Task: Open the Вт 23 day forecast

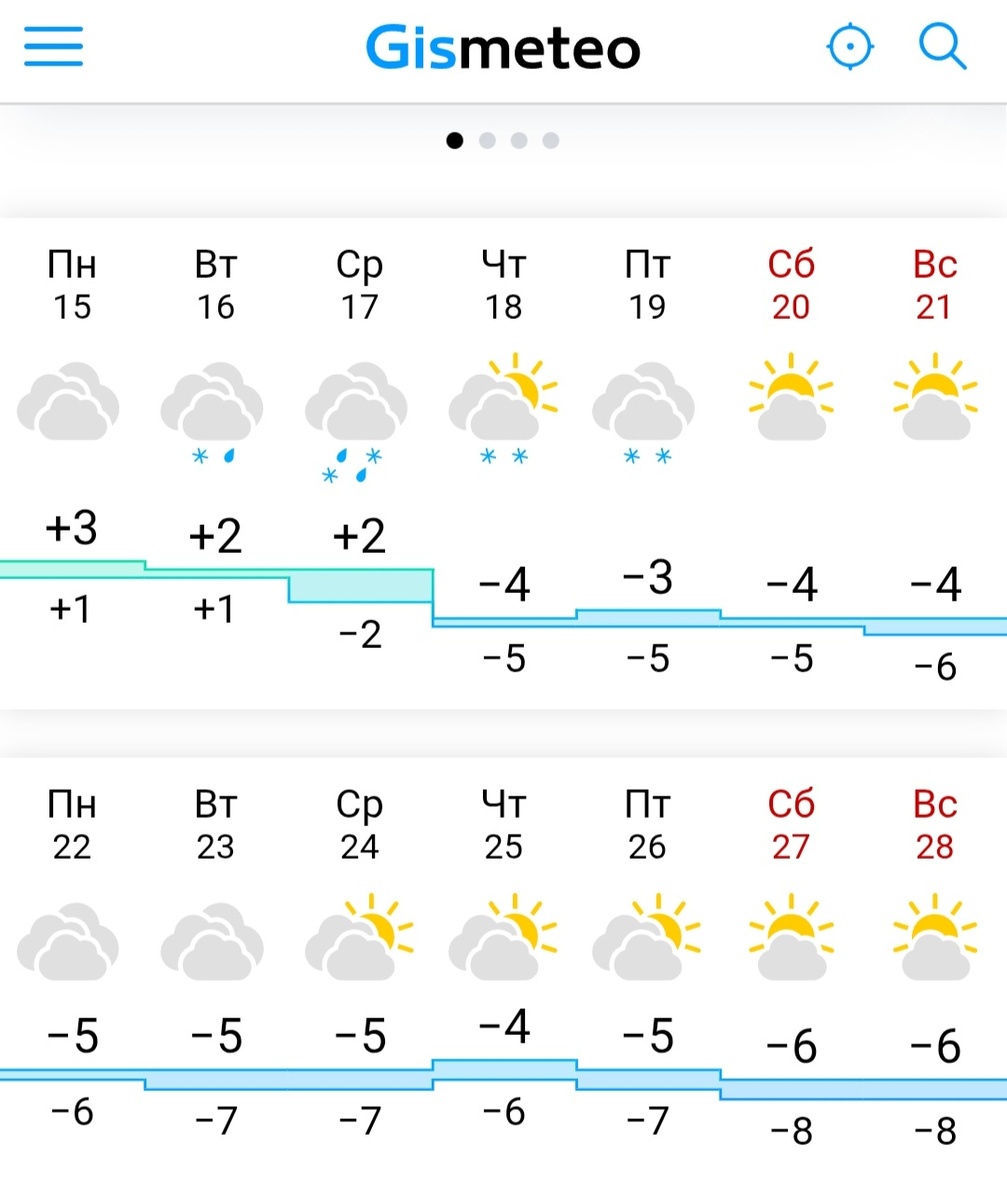Action: click(216, 823)
